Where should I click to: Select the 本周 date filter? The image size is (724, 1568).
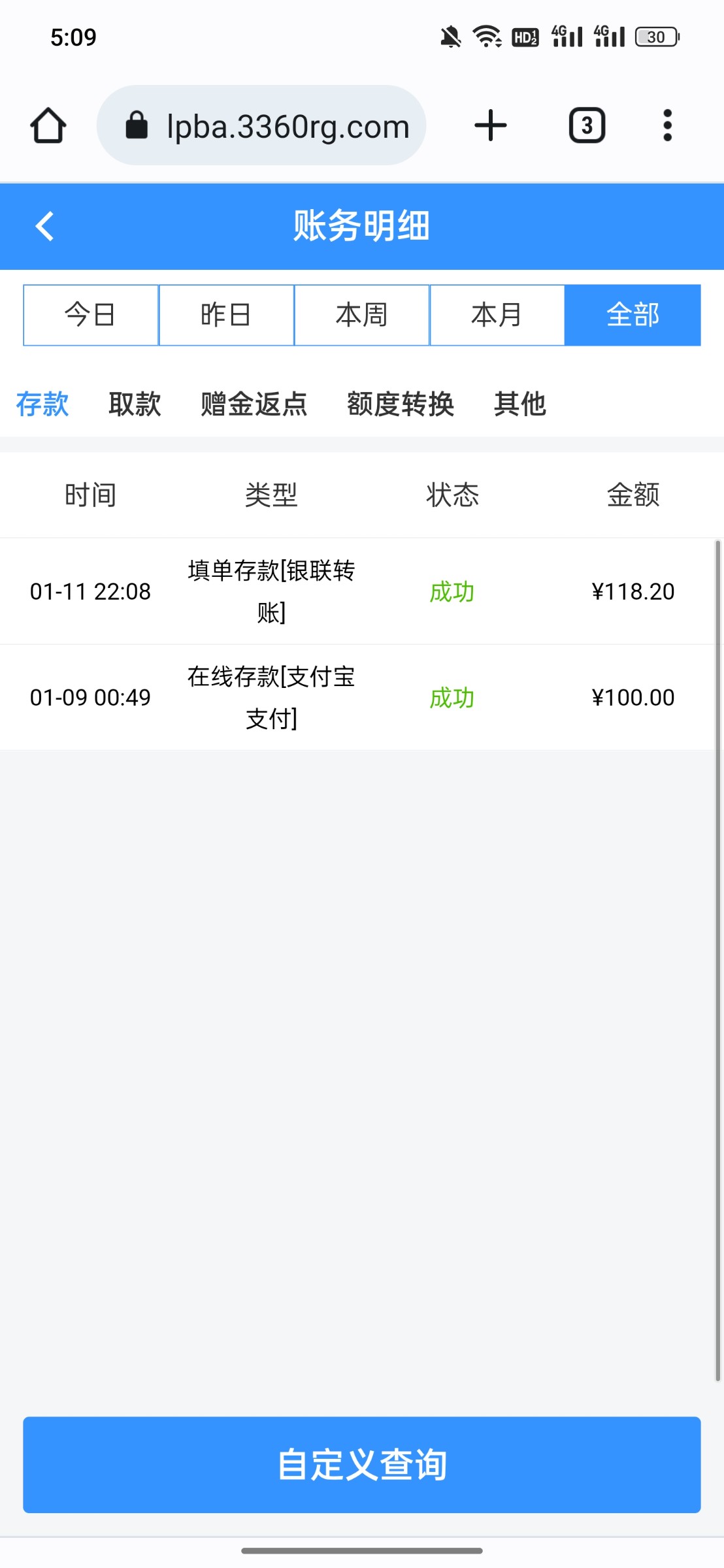point(361,315)
